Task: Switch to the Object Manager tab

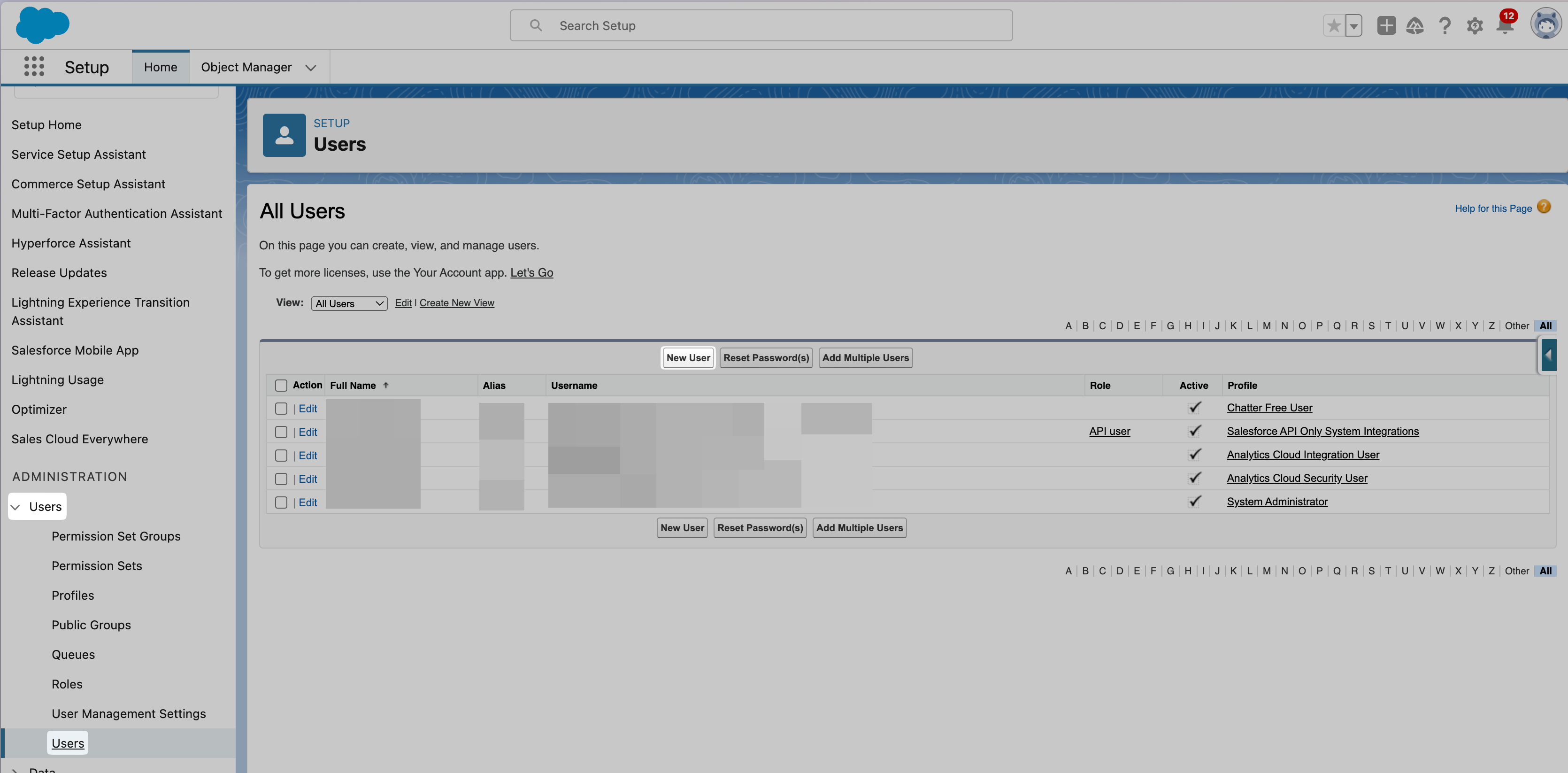Action: click(246, 67)
